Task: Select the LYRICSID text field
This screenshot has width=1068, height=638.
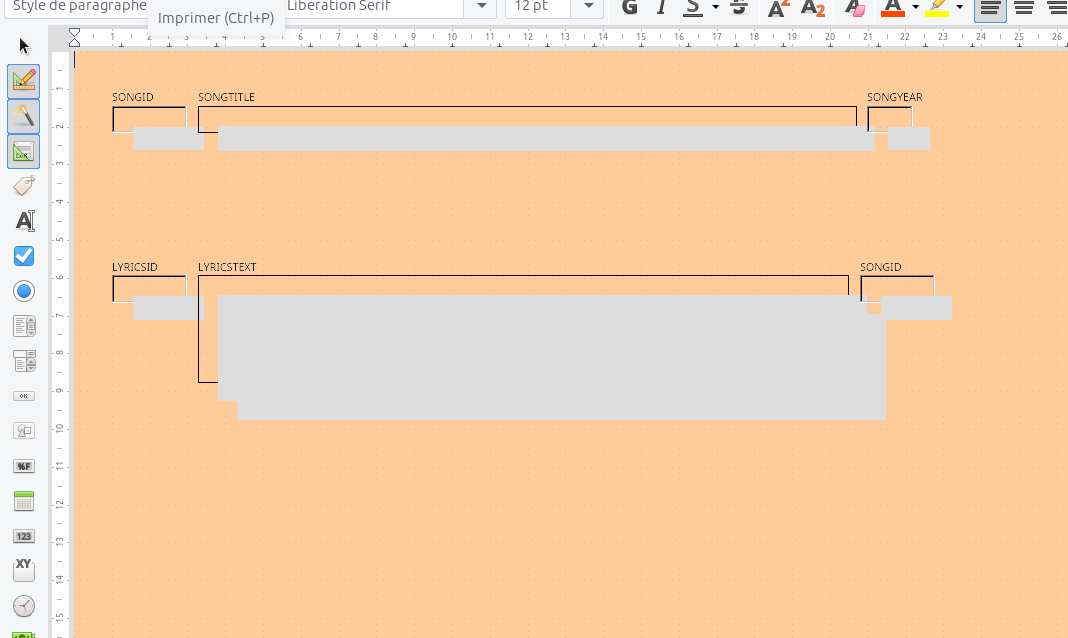Action: [x=149, y=289]
